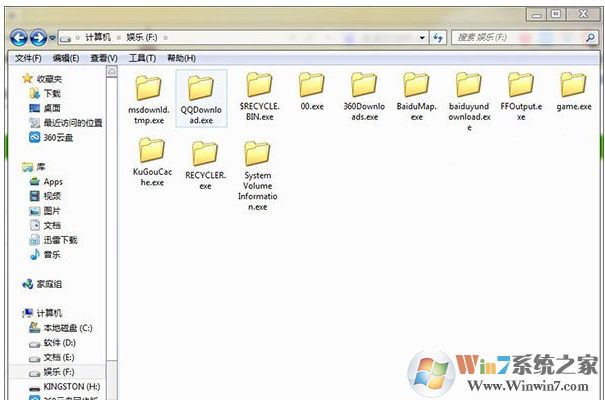
Task: Click the search box for 娱乐 (F:)
Action: point(525,37)
